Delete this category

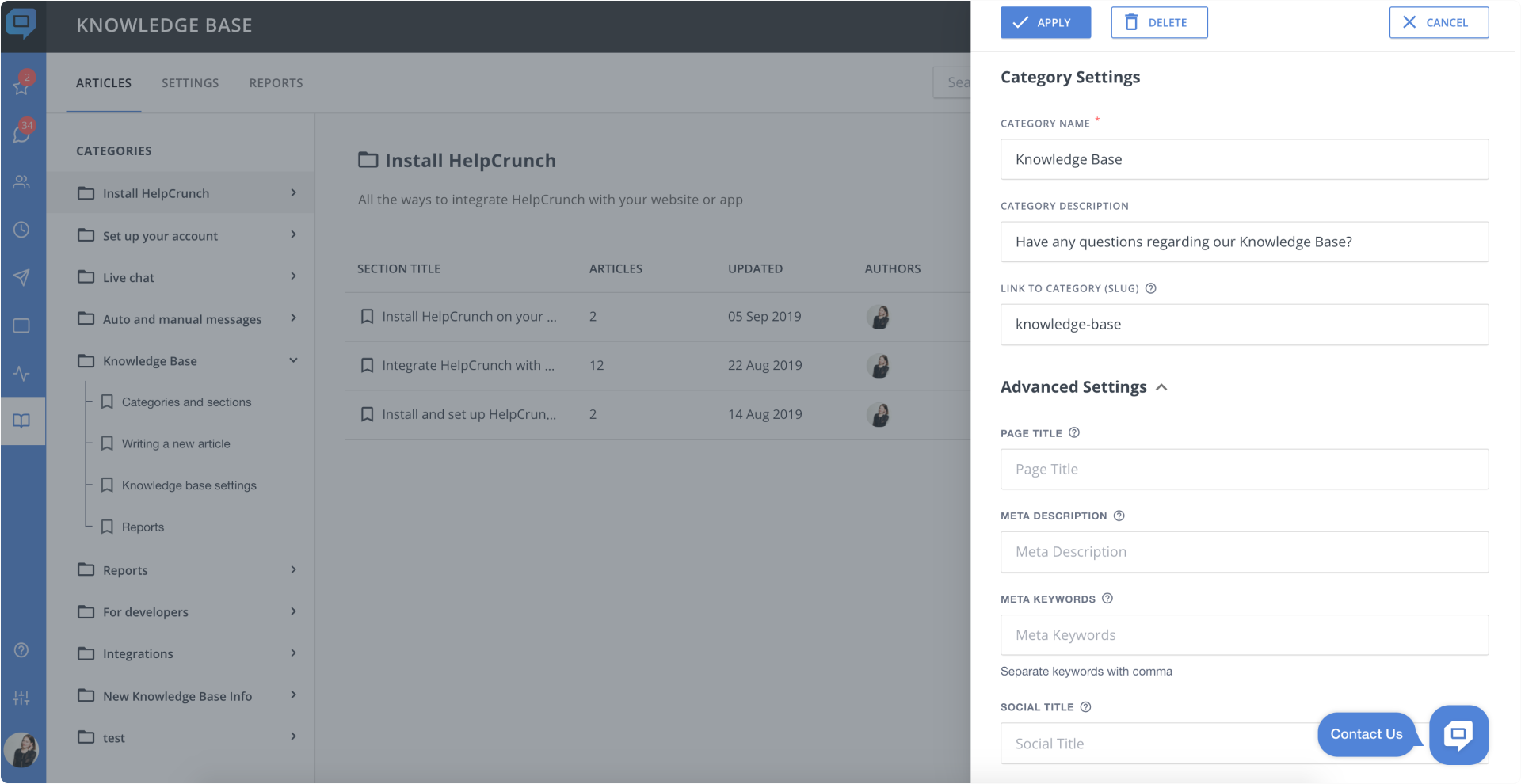pyautogui.click(x=1159, y=22)
